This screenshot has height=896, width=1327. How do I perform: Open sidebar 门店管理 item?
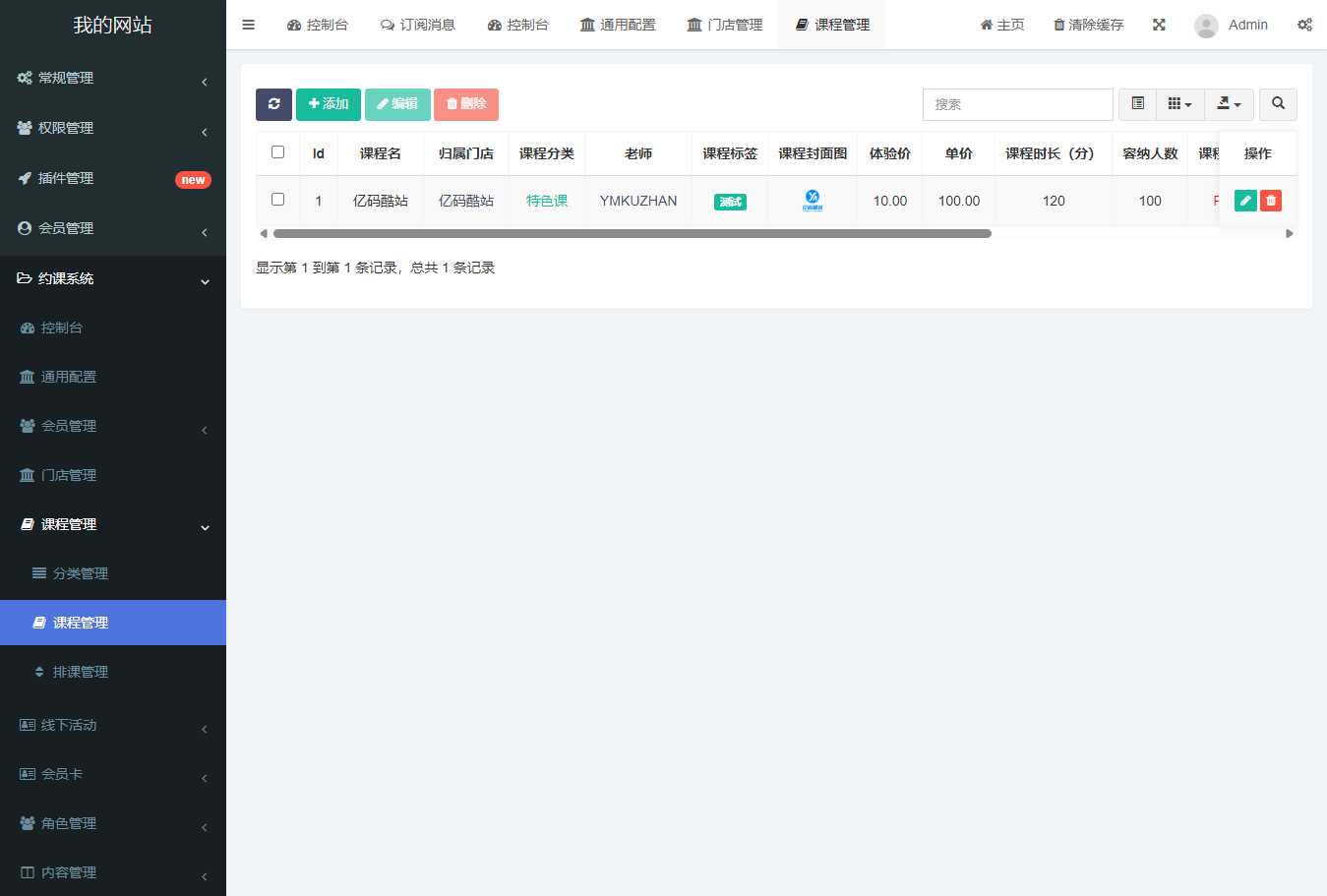tap(113, 475)
